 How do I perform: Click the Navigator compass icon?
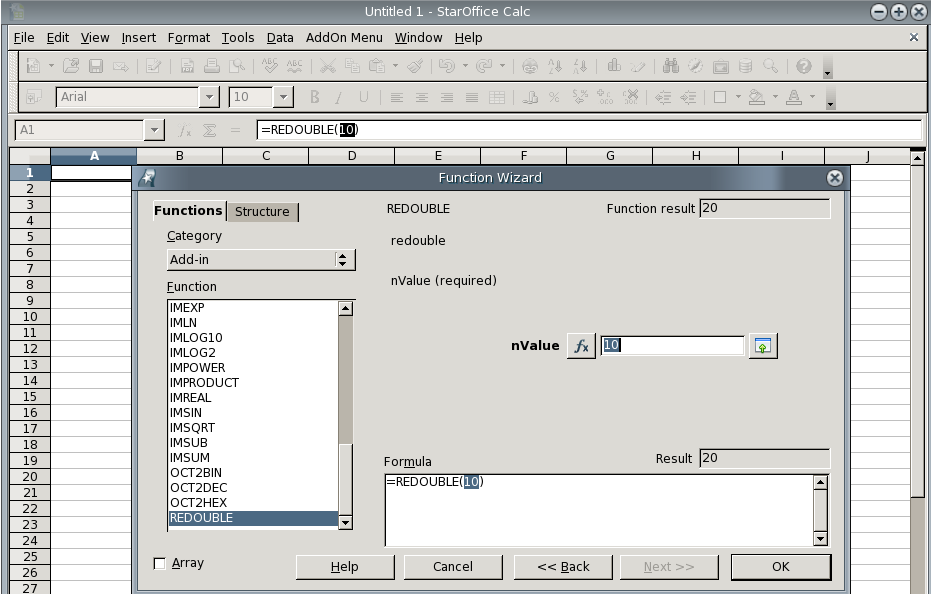tap(695, 66)
